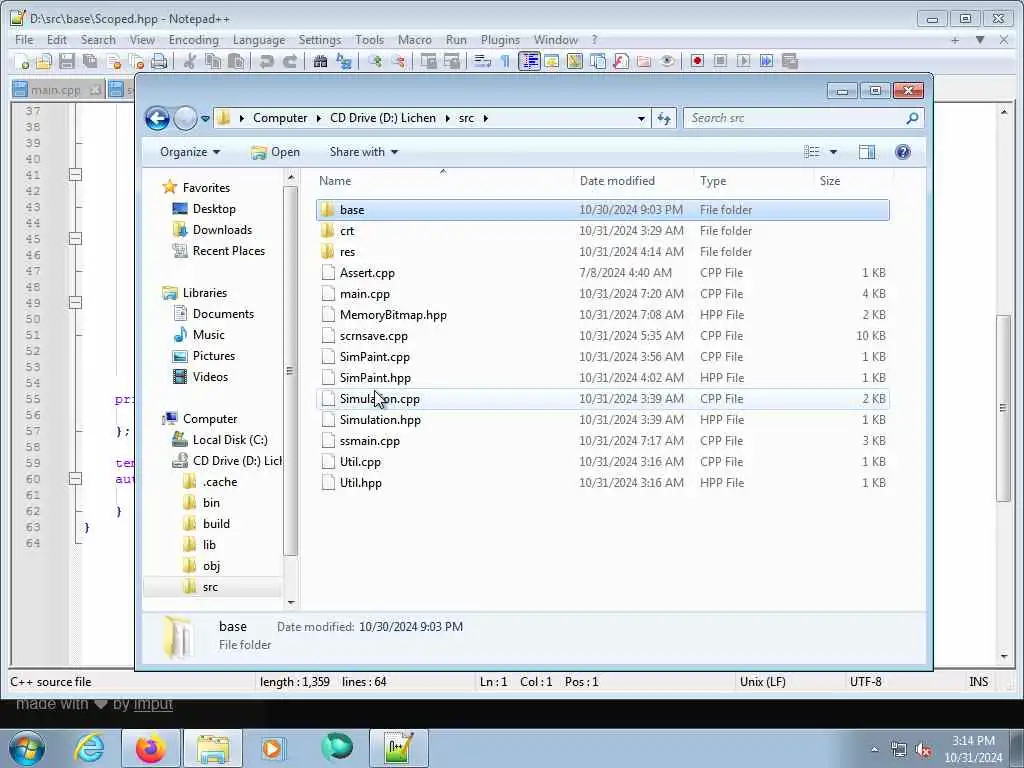Toggle the indent guide icon in Notepad++
1024x768 pixels.
pyautogui.click(x=528, y=61)
